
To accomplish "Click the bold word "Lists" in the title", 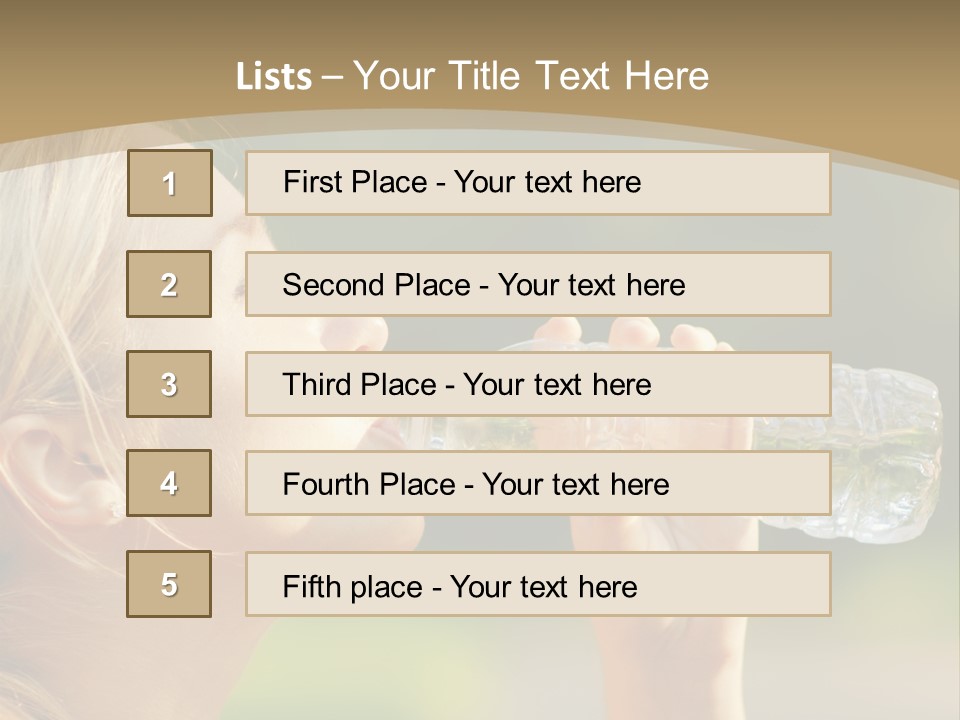I will [x=274, y=77].
